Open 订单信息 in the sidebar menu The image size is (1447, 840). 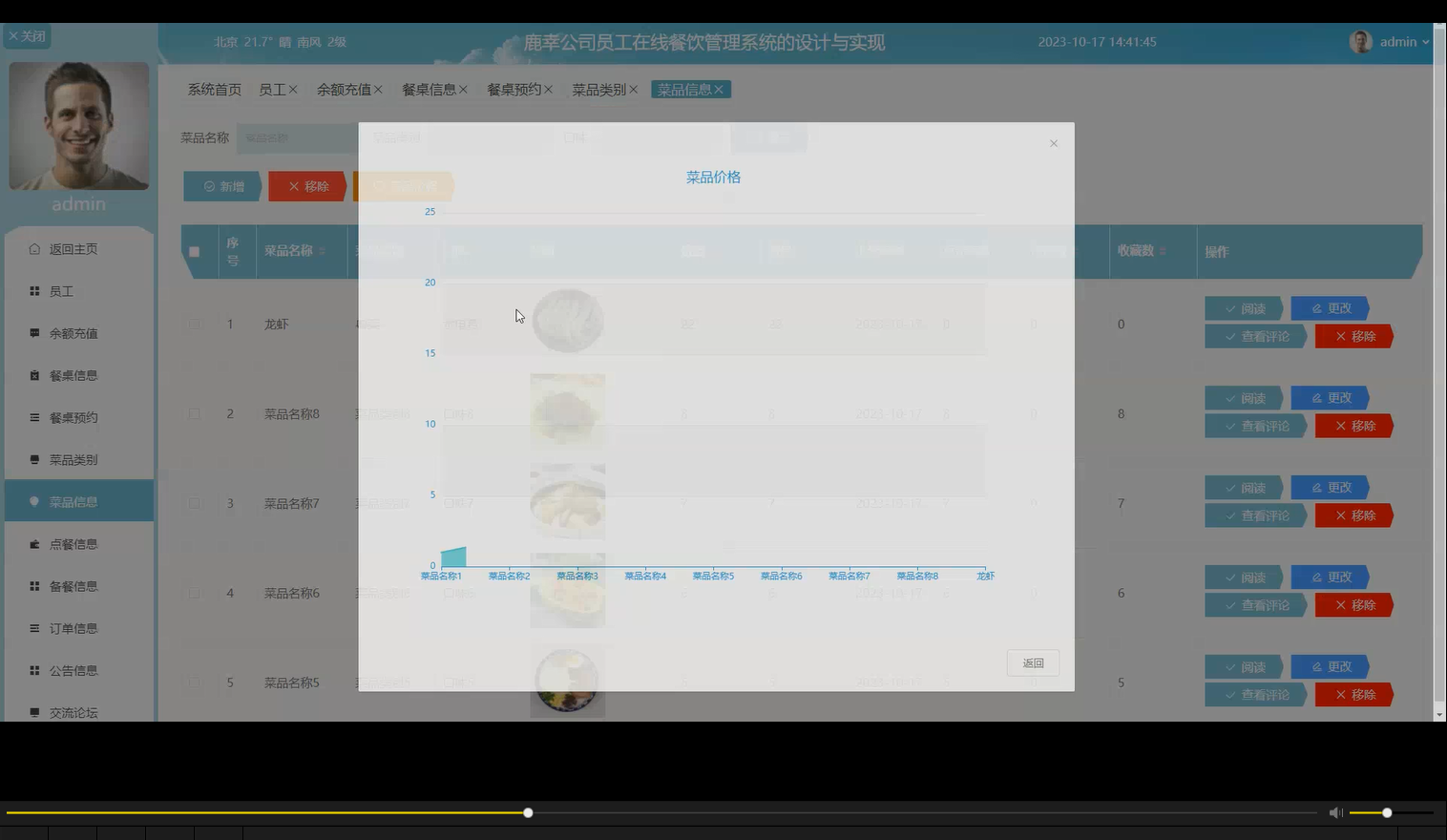pyautogui.click(x=79, y=628)
